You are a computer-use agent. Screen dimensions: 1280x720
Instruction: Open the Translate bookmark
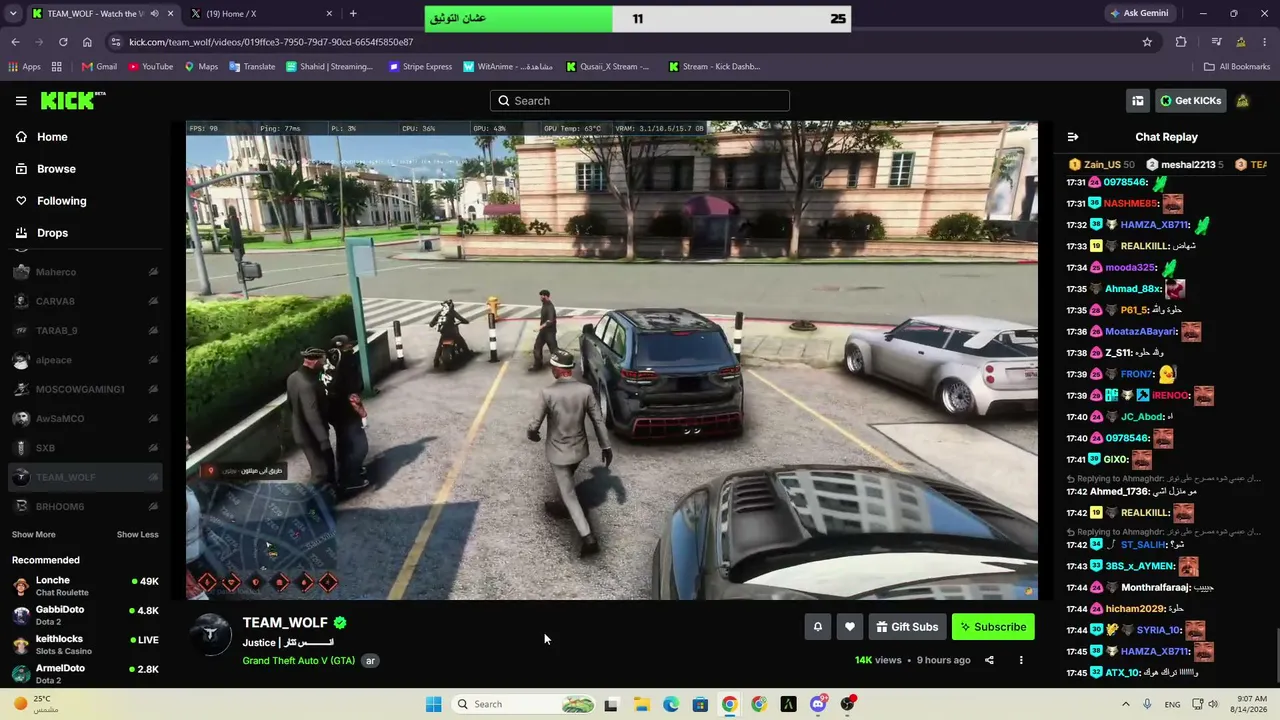tap(252, 67)
